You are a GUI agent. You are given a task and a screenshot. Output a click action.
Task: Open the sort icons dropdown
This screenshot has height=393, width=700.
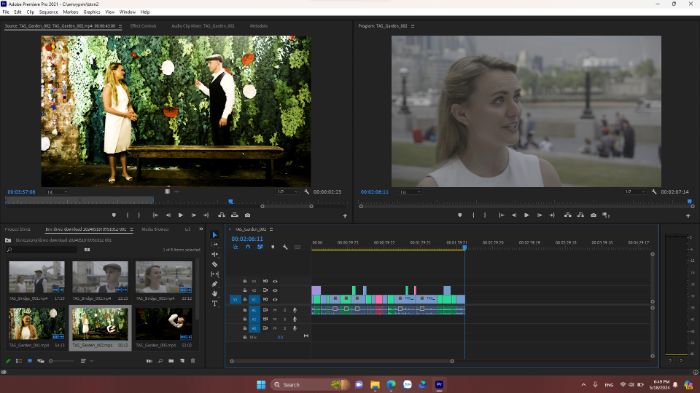pyautogui.click(x=85, y=361)
